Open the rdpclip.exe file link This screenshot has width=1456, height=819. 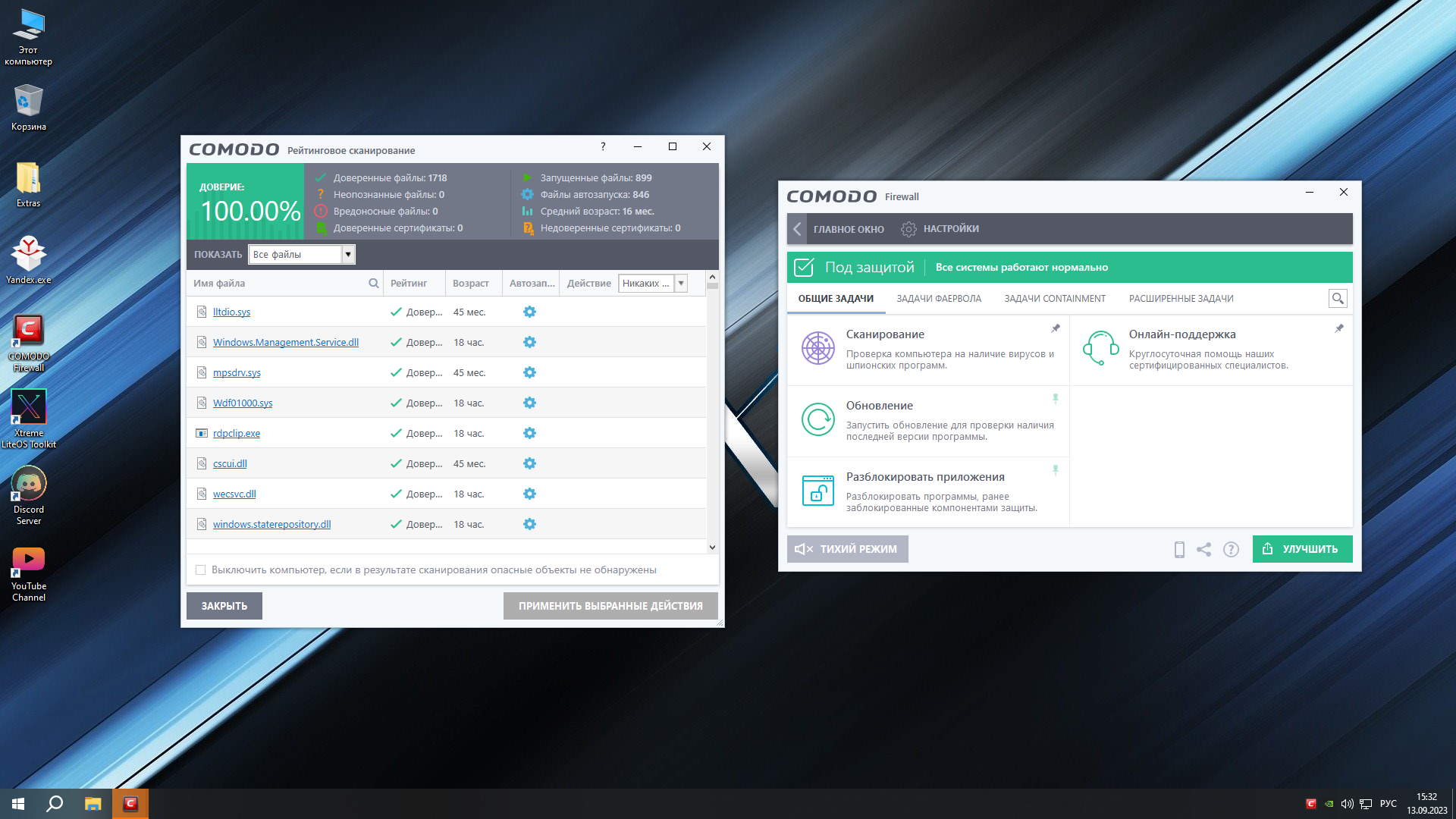(x=237, y=434)
